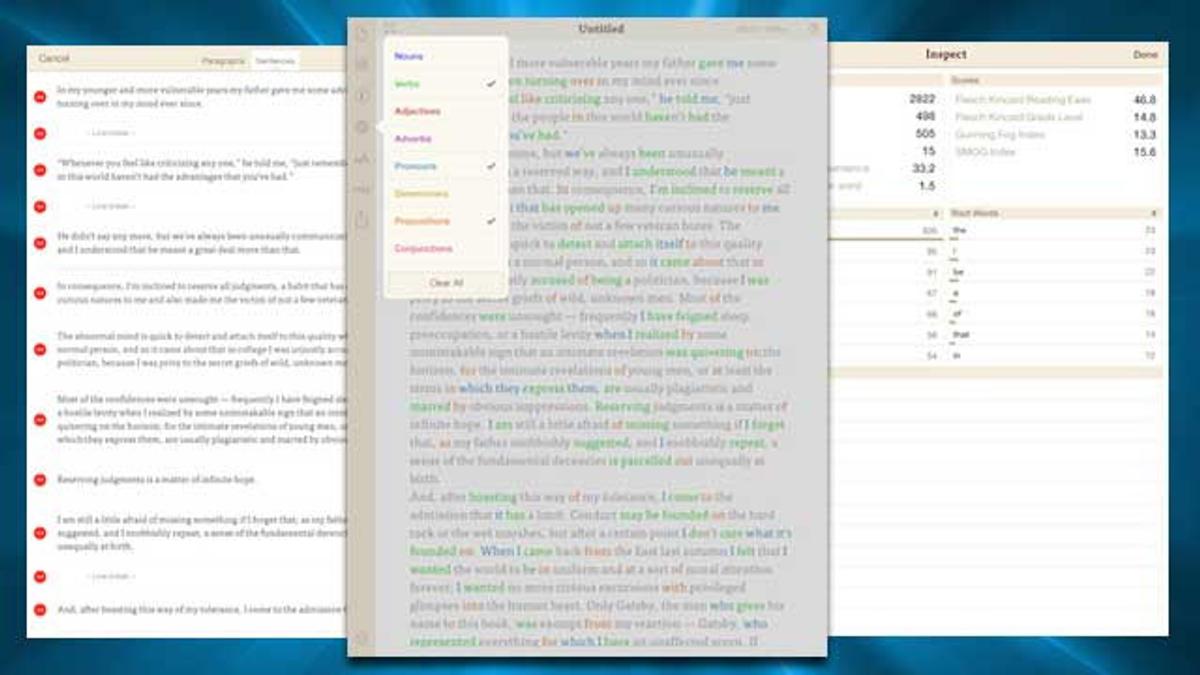Click the Scores section header in Inspect
This screenshot has height=675, width=1200.
click(x=1054, y=80)
